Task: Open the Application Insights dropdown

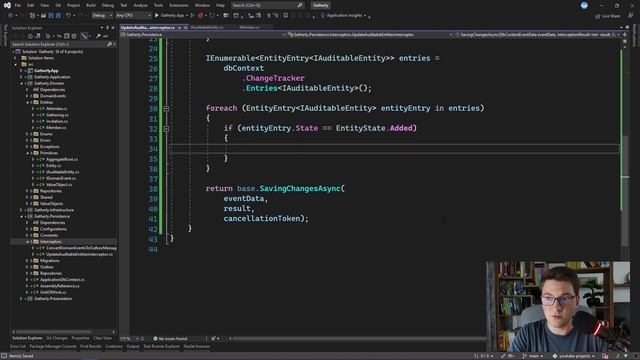Action: pos(346,16)
